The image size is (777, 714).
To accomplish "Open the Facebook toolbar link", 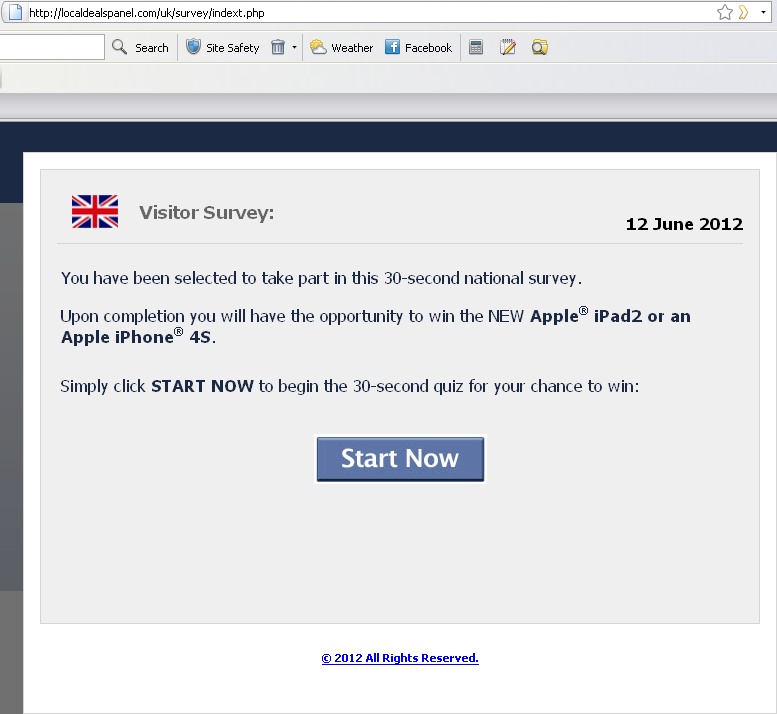I will pyautogui.click(x=428, y=48).
